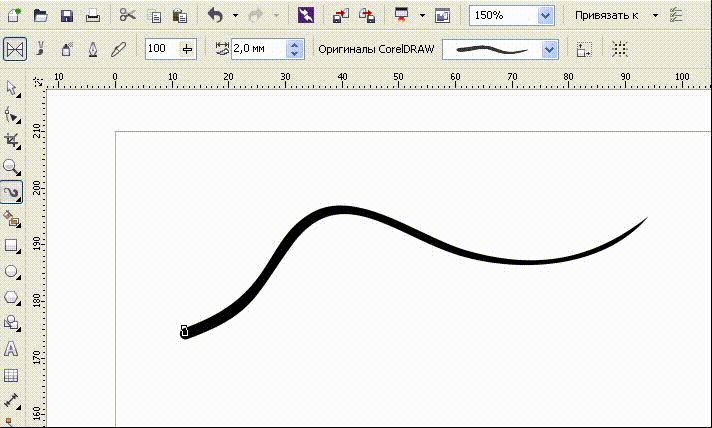Viewport: 712px width, 428px height.
Task: Expand the Привязать к snap menu
Action: click(x=655, y=15)
